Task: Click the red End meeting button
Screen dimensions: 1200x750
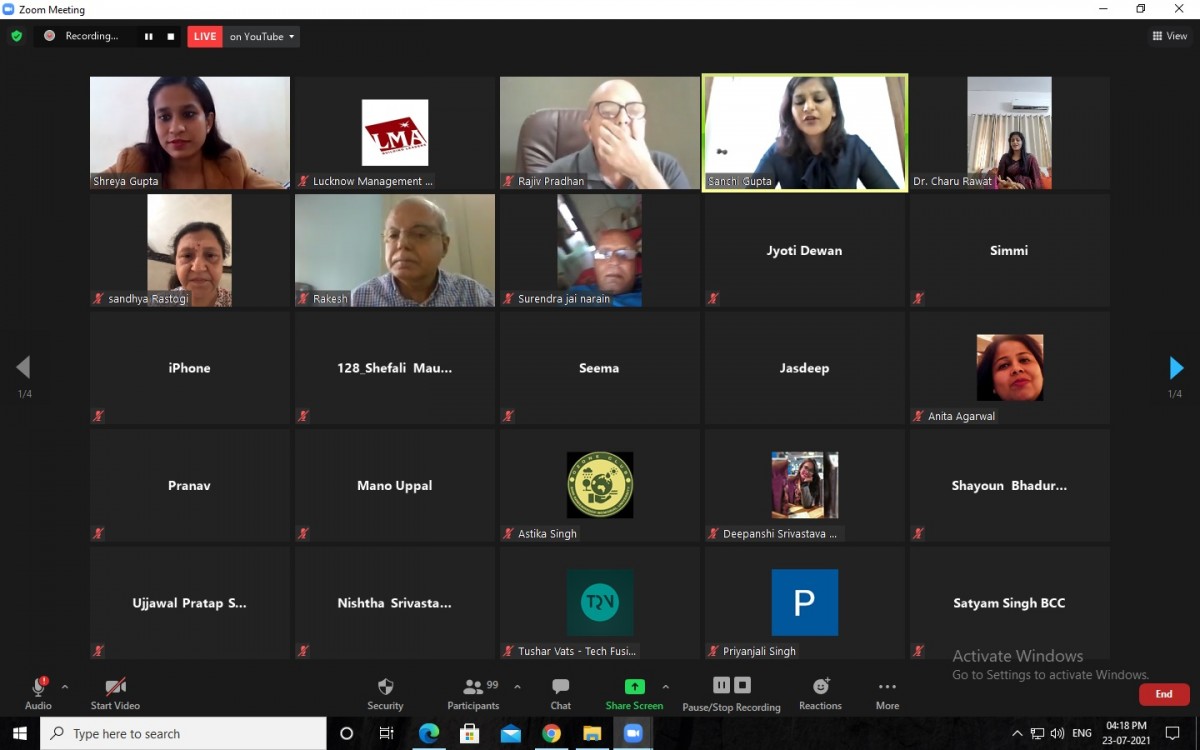Action: [x=1164, y=694]
